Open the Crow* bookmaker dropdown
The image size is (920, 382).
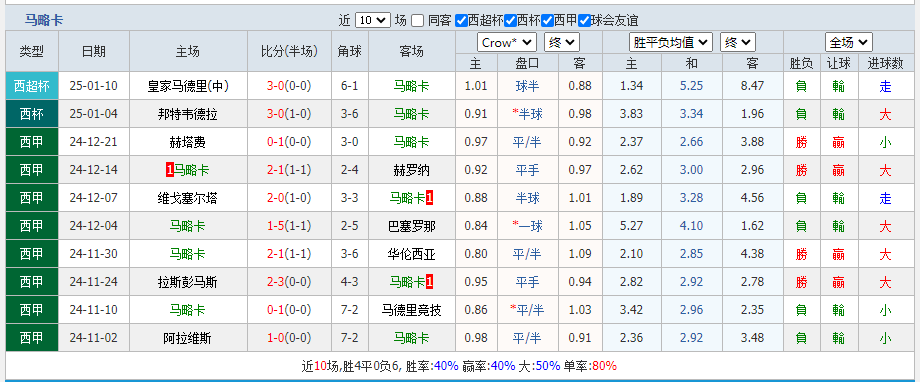pos(507,42)
